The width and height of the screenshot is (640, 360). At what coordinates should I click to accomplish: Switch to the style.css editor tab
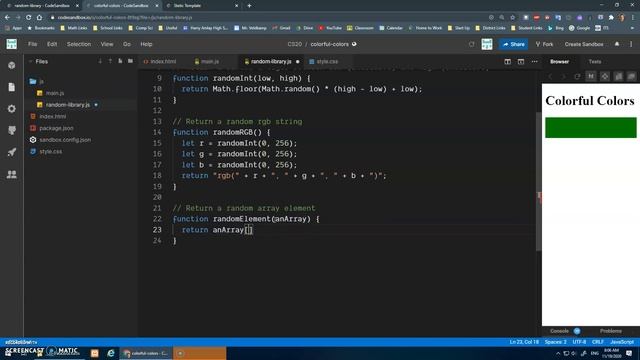point(324,62)
